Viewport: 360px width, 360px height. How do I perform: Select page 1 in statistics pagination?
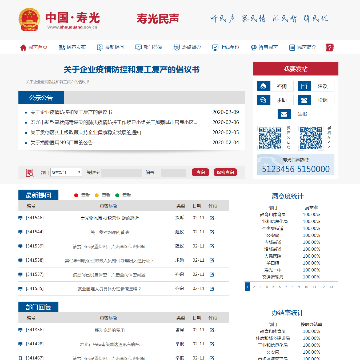tap(247, 286)
